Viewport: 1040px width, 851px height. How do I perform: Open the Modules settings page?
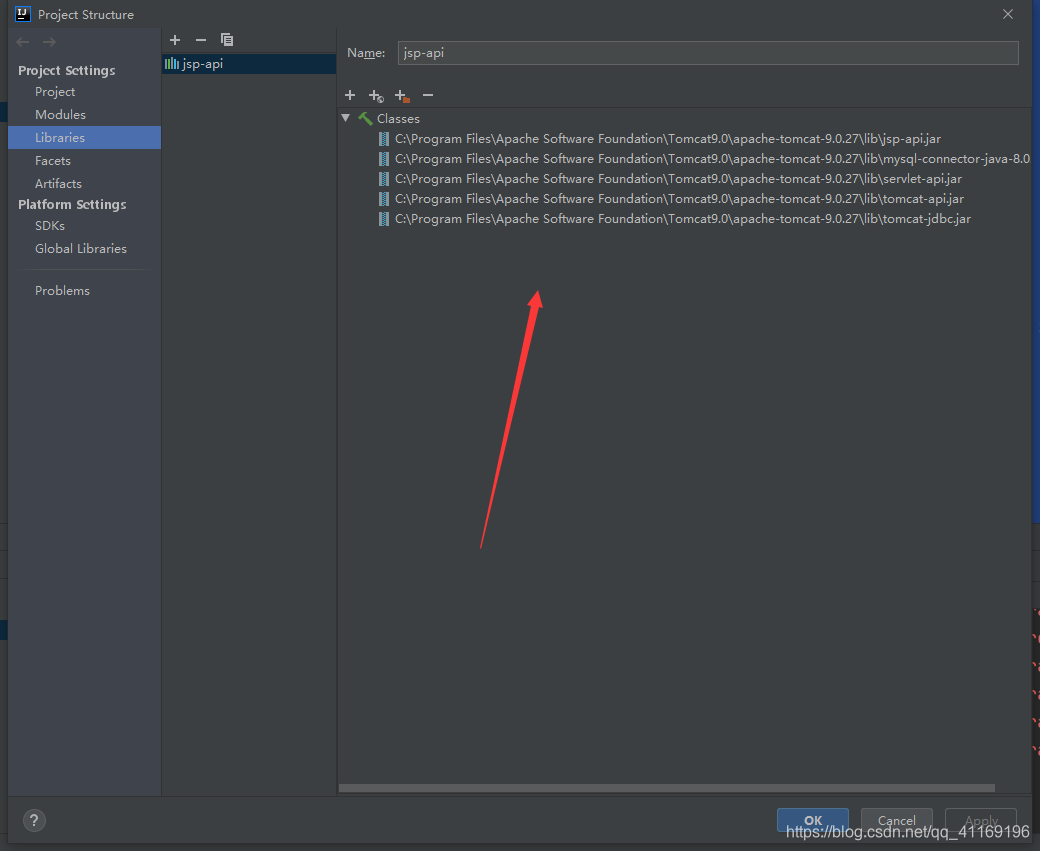[x=60, y=114]
